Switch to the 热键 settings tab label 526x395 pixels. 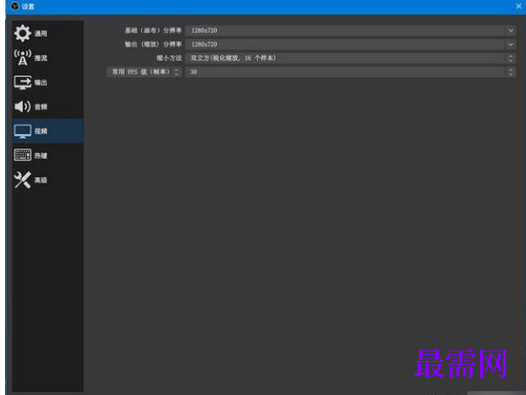coord(41,156)
